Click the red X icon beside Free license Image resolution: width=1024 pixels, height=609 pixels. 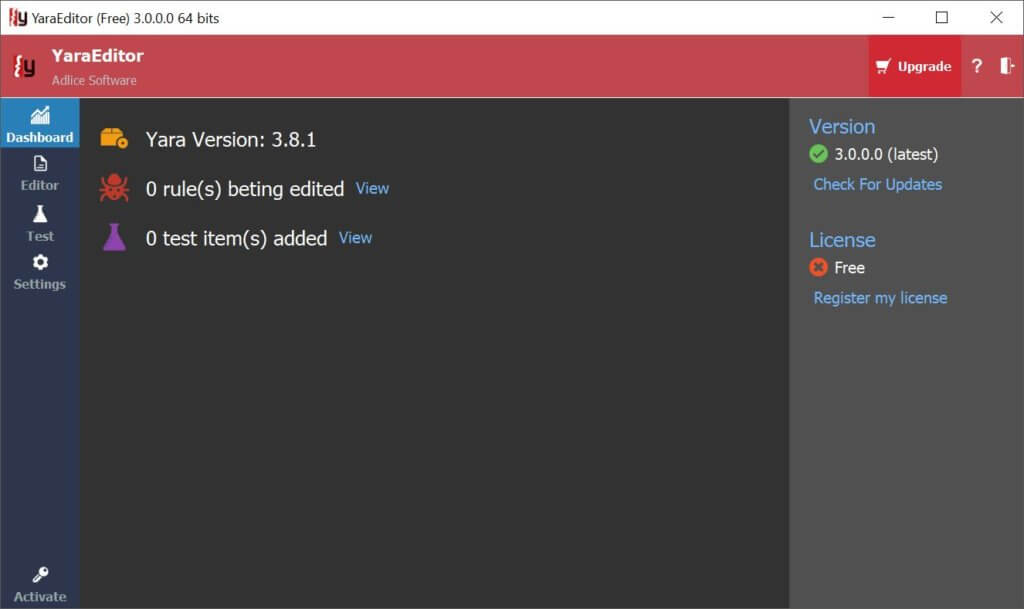(x=817, y=267)
